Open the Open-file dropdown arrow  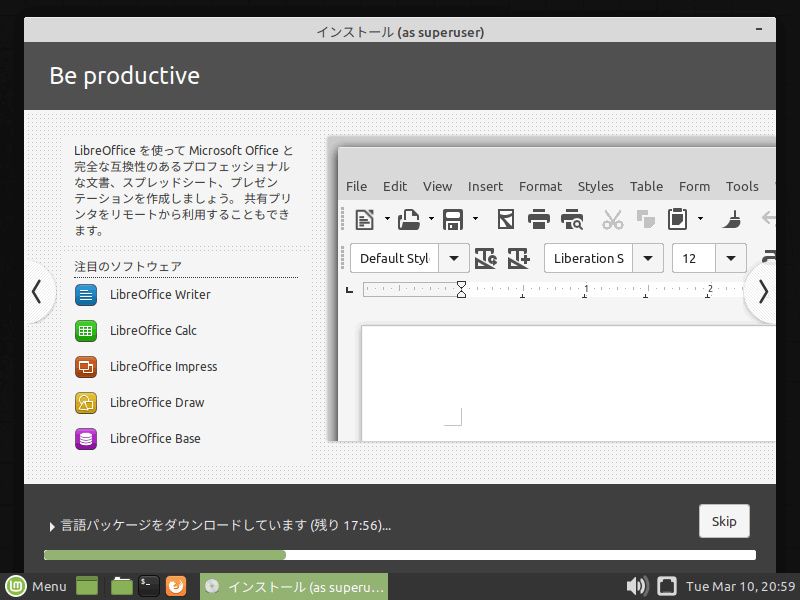[431, 219]
